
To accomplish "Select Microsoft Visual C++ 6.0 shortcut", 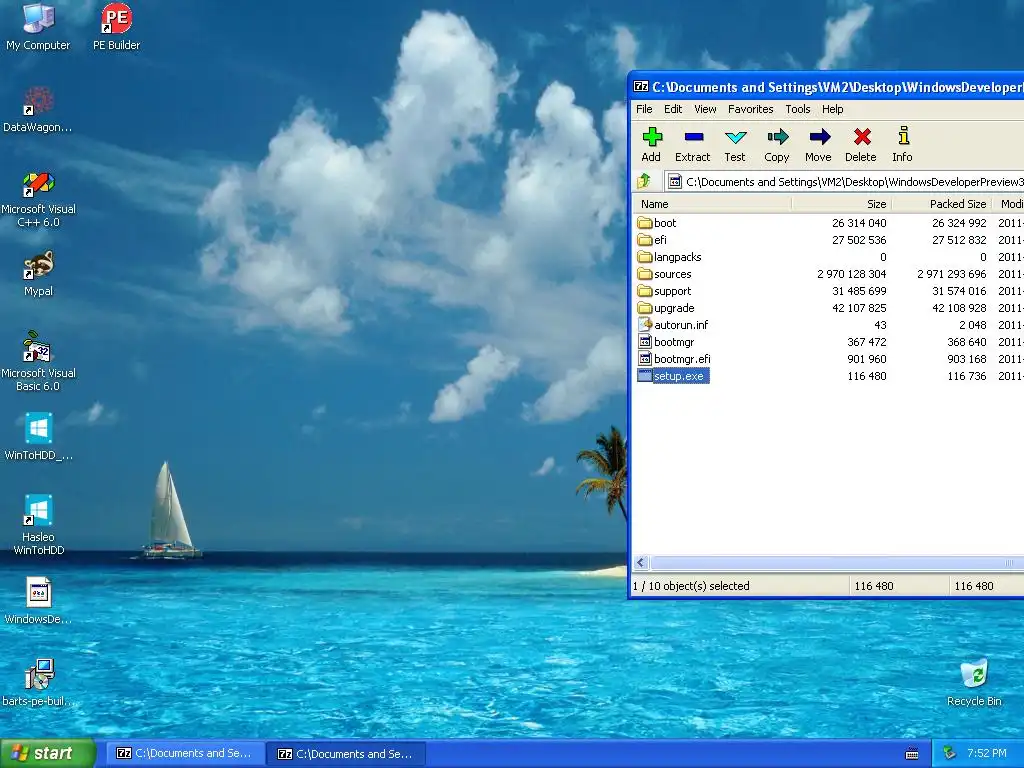I will [38, 198].
